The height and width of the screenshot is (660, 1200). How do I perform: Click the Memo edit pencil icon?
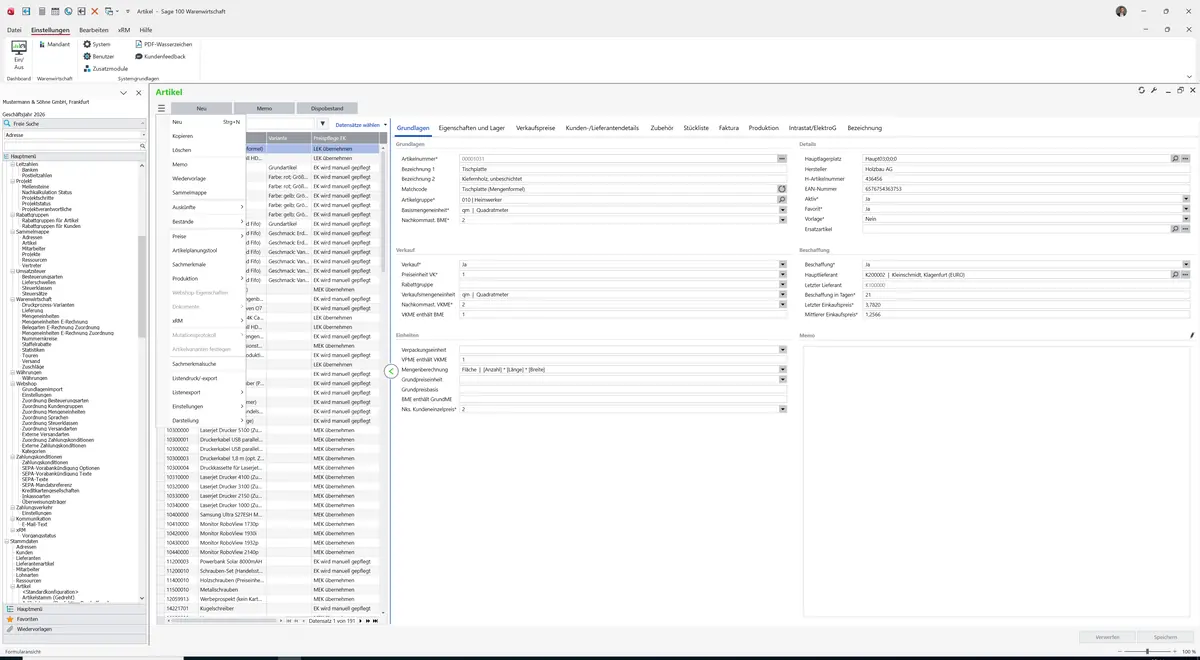click(1192, 336)
